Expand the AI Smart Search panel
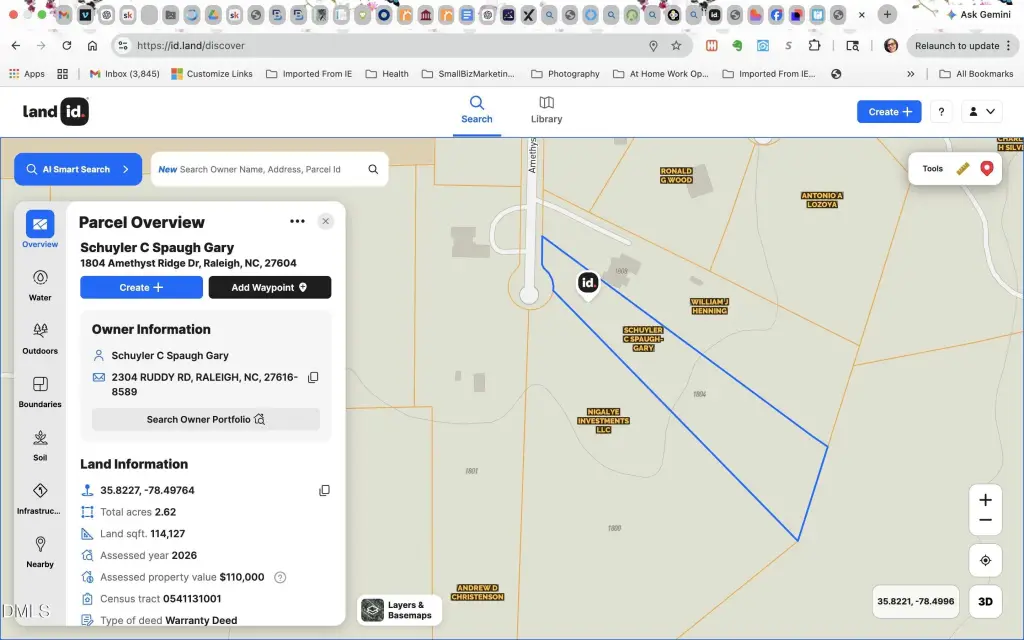Screen dimensions: 1024x640 tap(78, 169)
